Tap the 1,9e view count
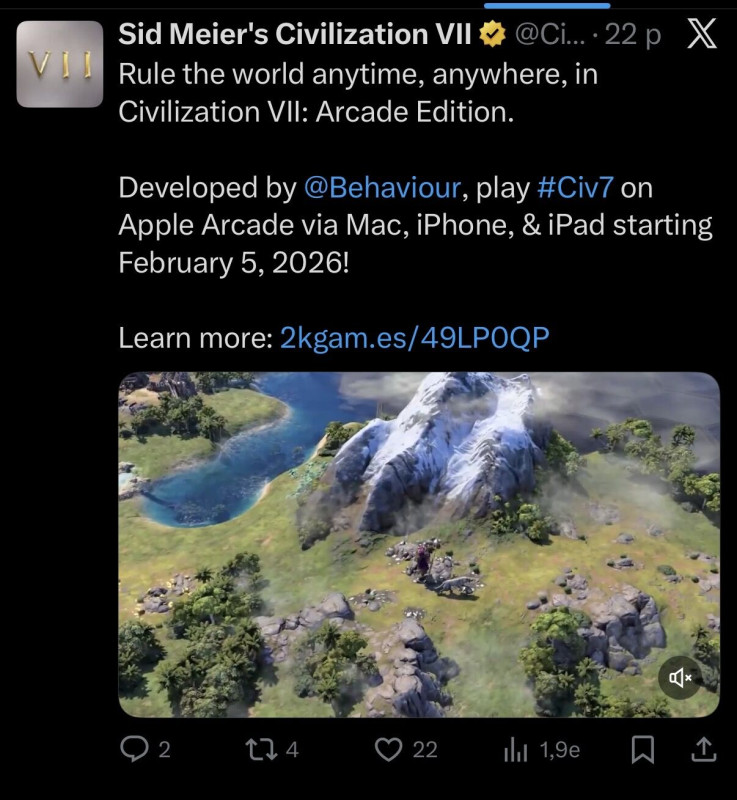The height and width of the screenshot is (800, 737). pos(560,749)
